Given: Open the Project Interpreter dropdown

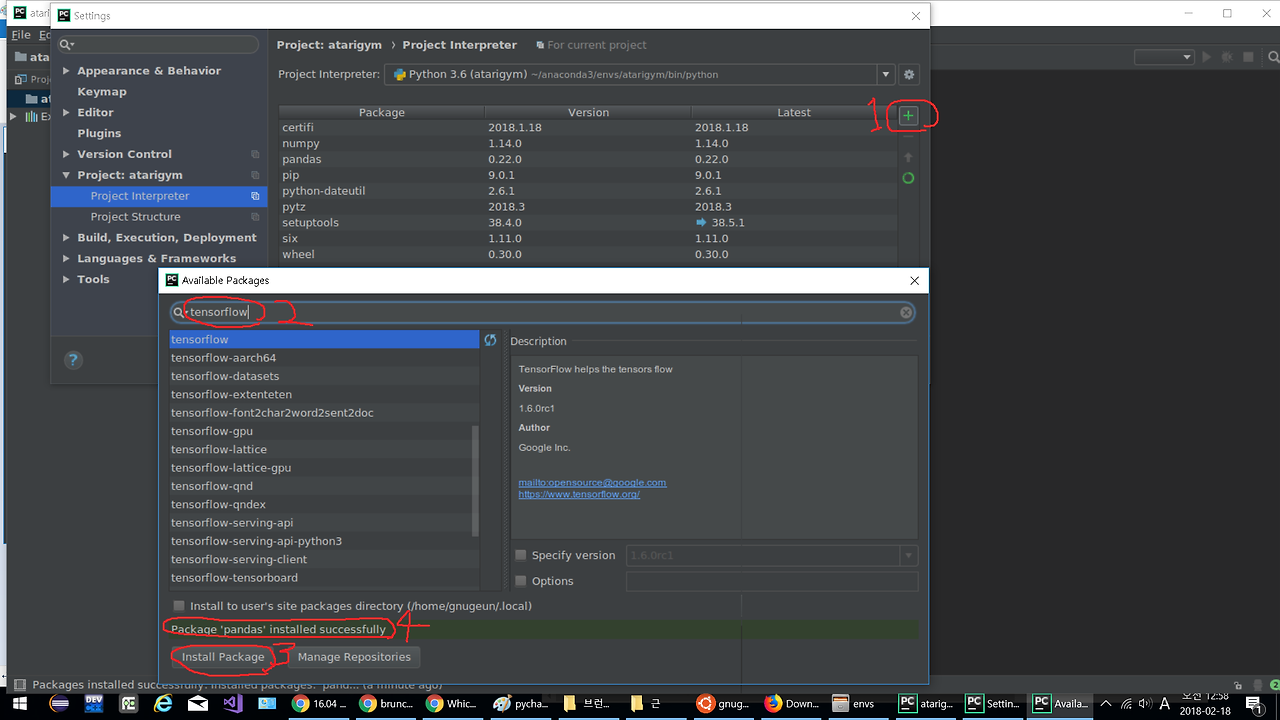Looking at the screenshot, I should (886, 74).
